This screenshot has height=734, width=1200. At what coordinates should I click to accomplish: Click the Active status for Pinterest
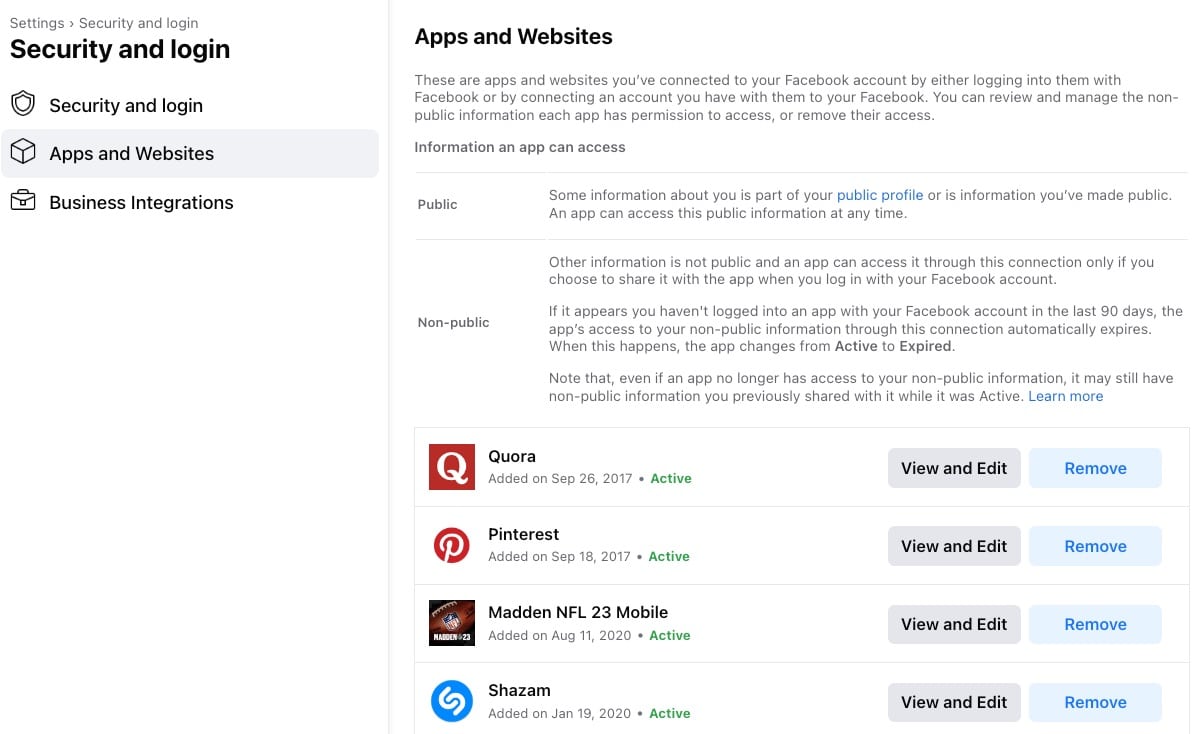click(669, 557)
